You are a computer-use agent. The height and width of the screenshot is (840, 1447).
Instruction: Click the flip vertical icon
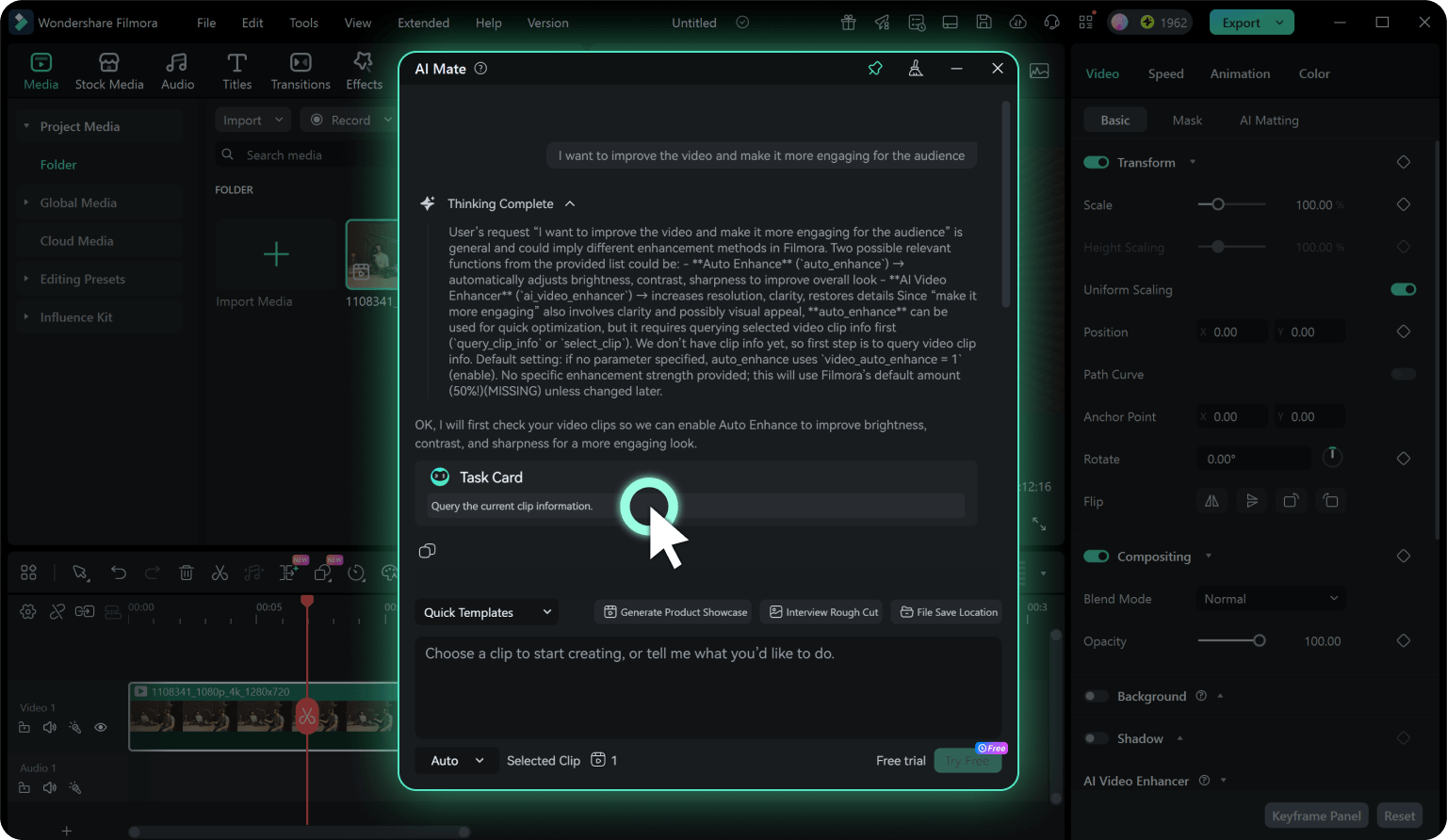pos(1252,501)
